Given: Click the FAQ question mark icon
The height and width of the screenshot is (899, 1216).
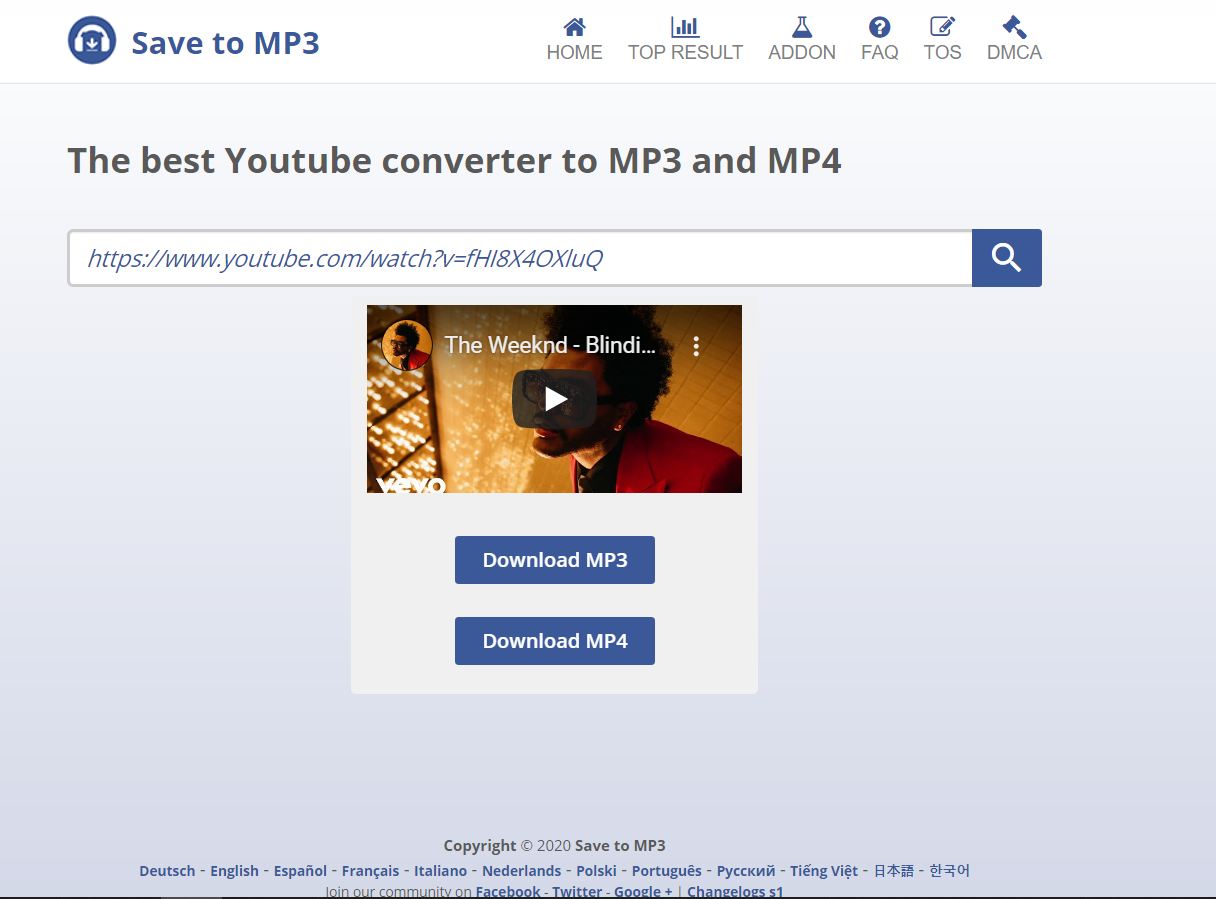Looking at the screenshot, I should tap(879, 27).
